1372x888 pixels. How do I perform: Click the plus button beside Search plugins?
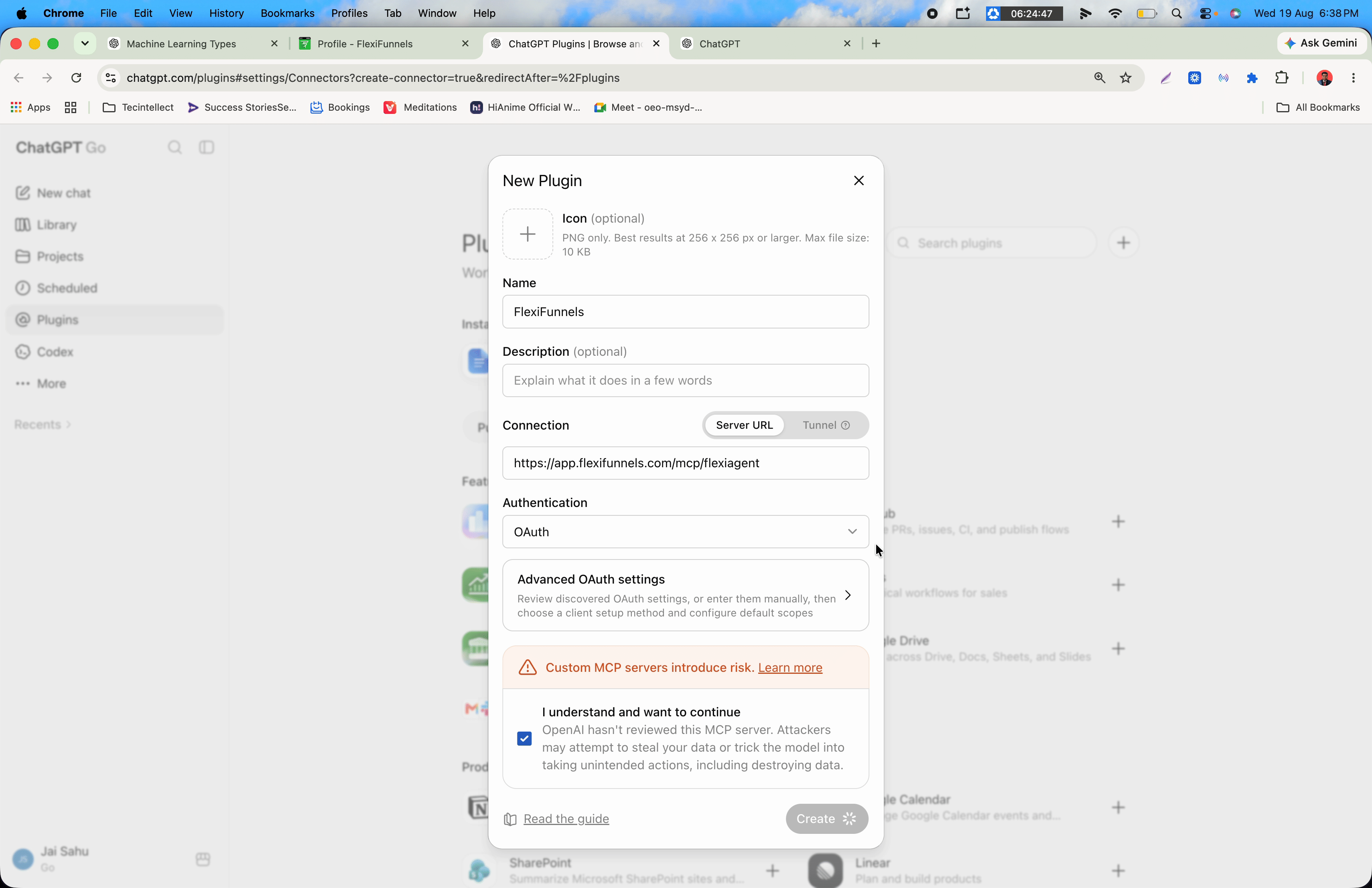(x=1123, y=243)
